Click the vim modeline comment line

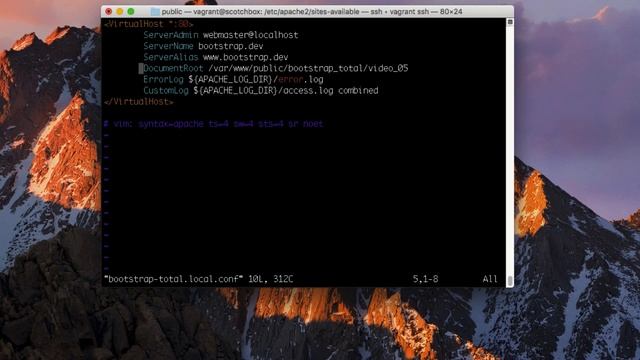point(213,124)
